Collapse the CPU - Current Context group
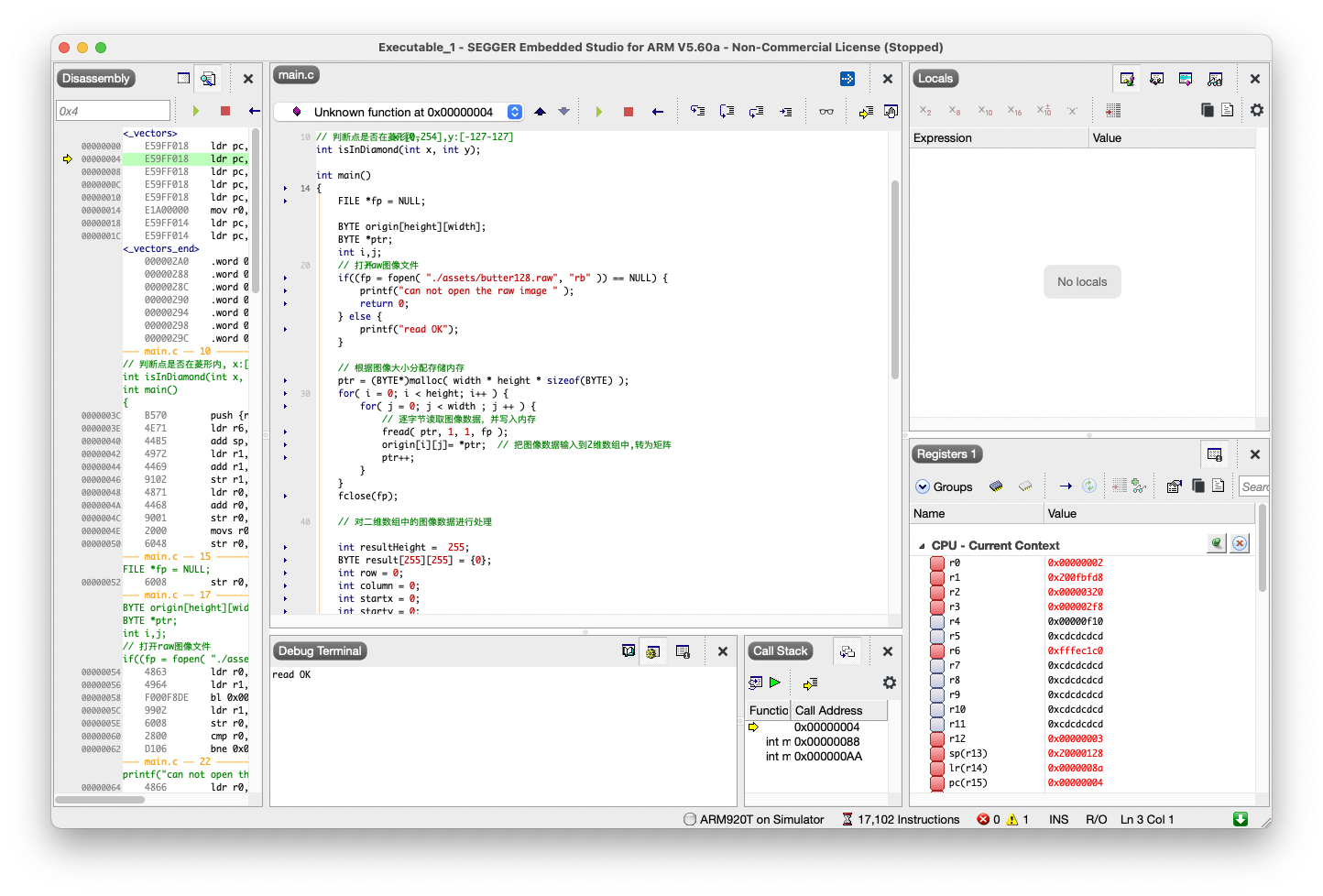 (922, 546)
